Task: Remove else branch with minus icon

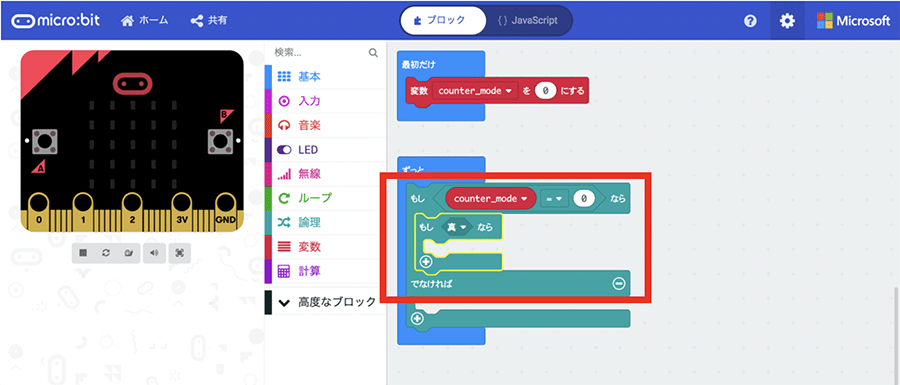Action: [618, 283]
